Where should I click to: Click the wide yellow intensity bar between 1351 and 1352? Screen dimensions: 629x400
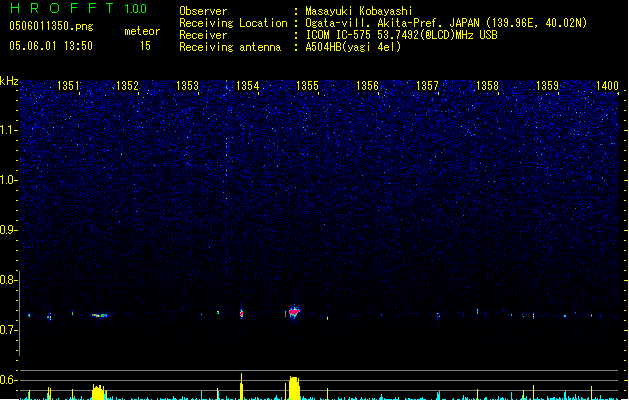(x=99, y=392)
